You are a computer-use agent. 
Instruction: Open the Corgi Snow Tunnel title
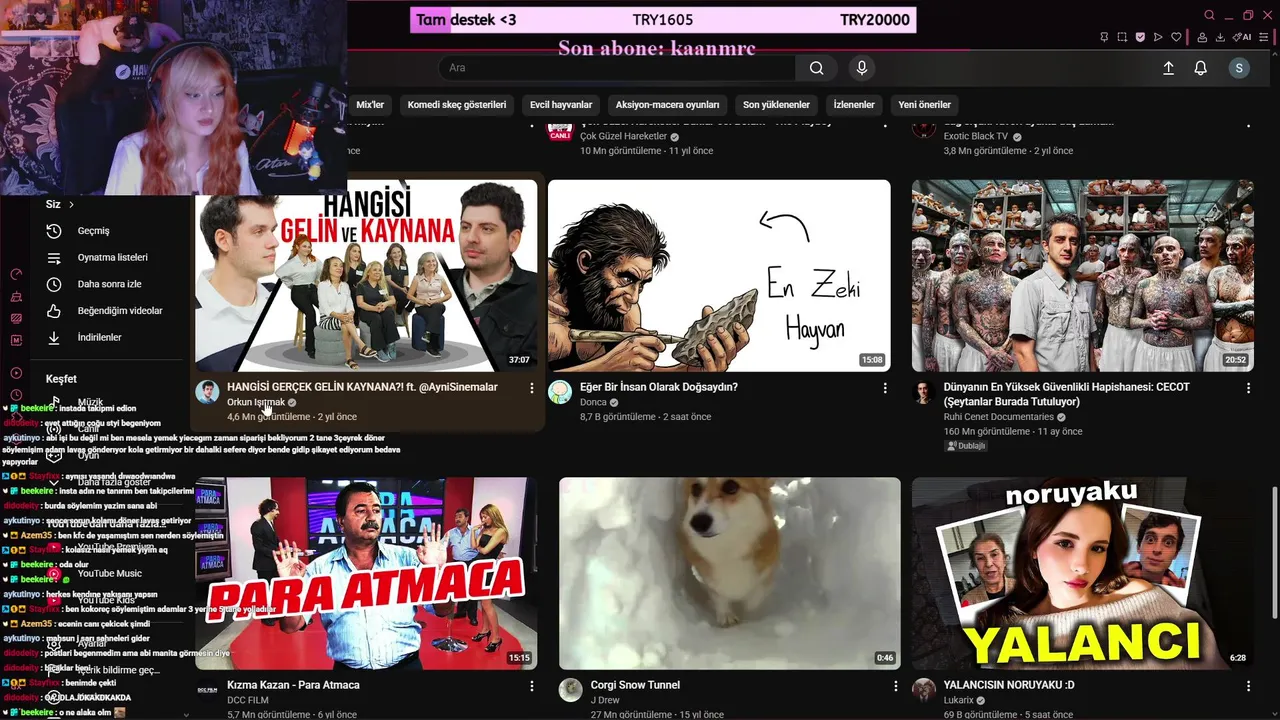(x=635, y=685)
